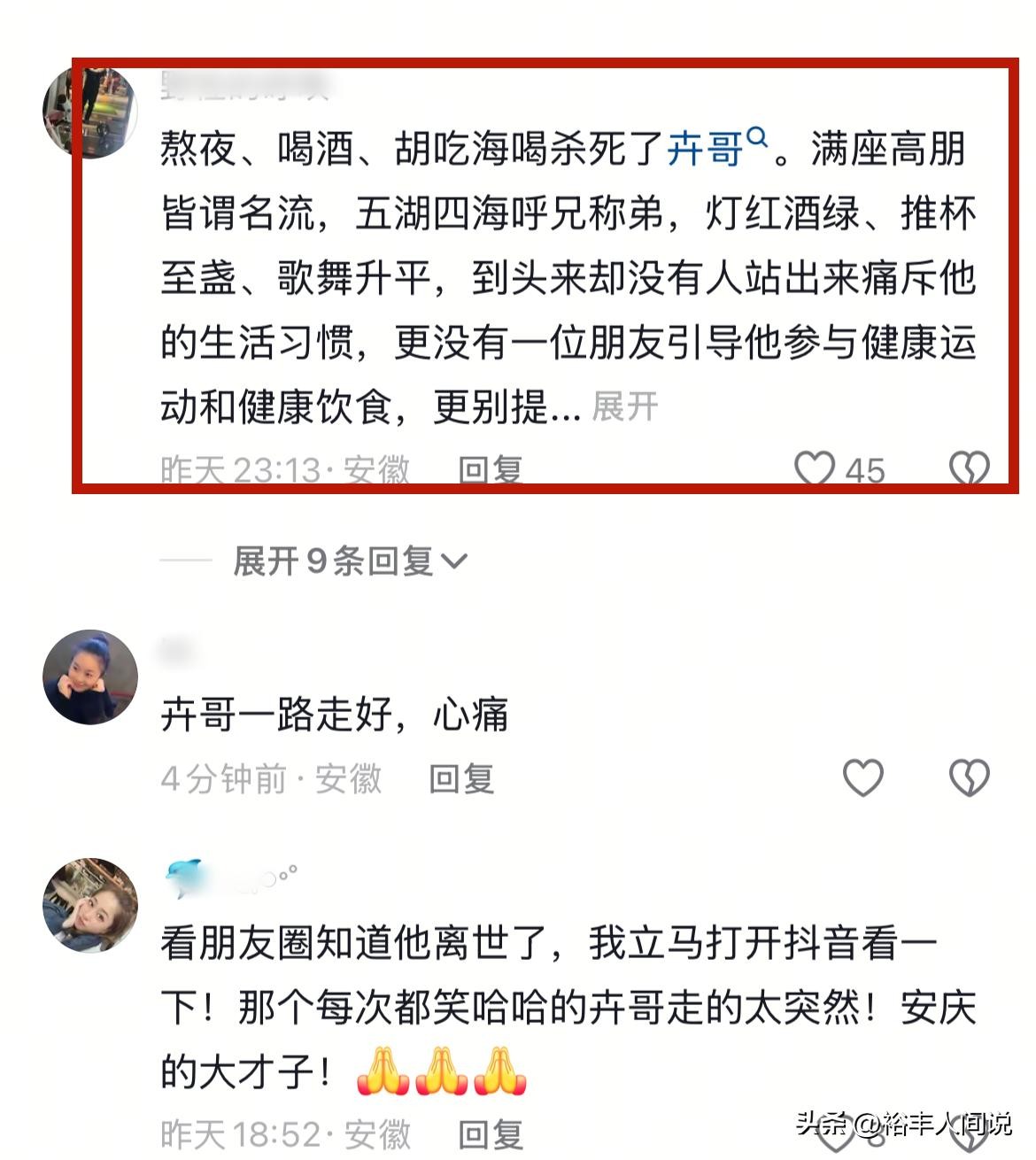Reply to the comment from 4分钟前
The image size is (1036, 1160).
461,778
